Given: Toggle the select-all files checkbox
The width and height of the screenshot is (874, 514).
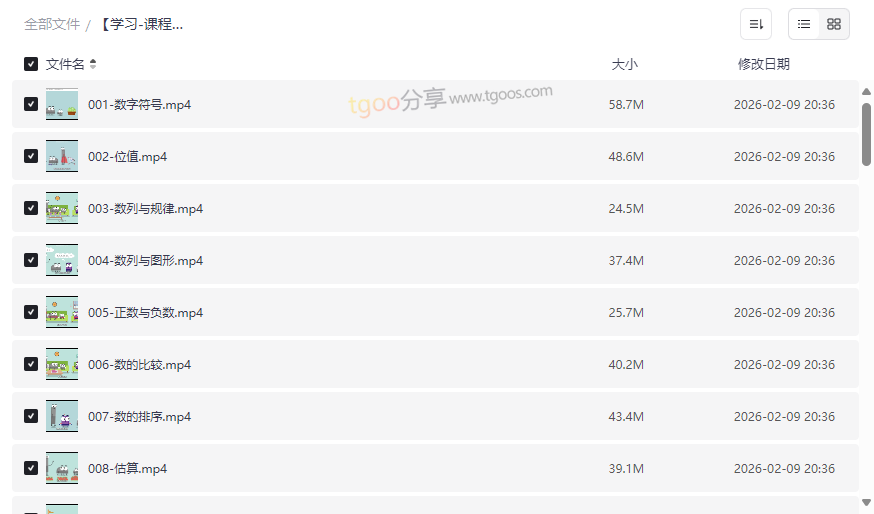Looking at the screenshot, I should point(31,64).
